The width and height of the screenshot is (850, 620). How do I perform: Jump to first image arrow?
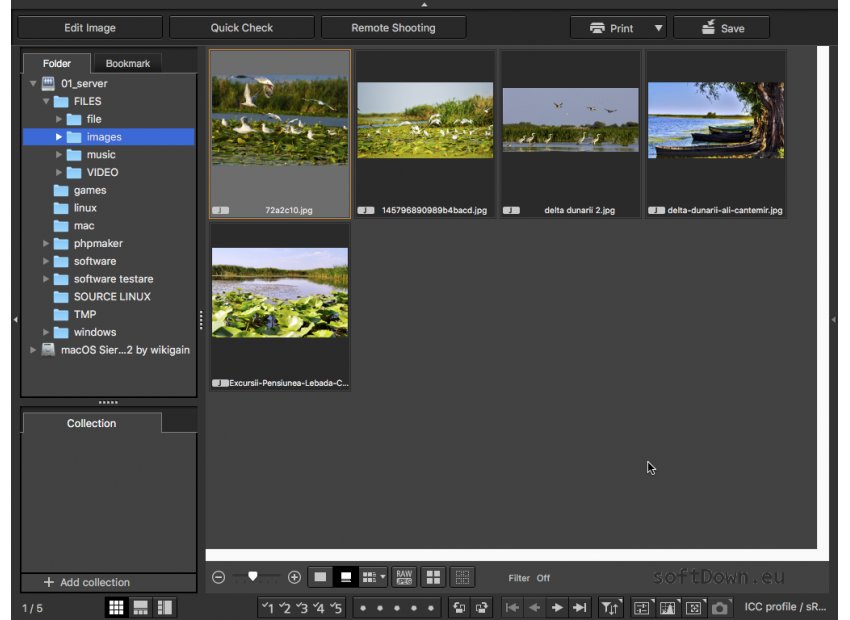point(512,608)
